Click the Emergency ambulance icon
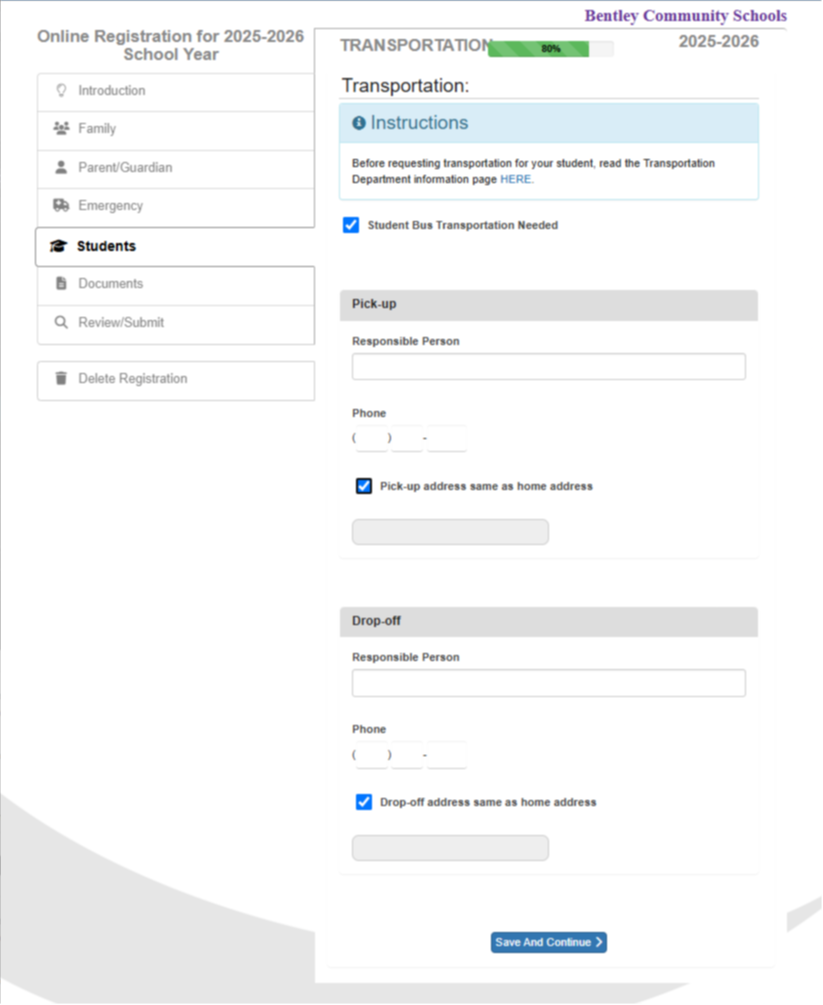823x1005 pixels. pyautogui.click(x=61, y=205)
